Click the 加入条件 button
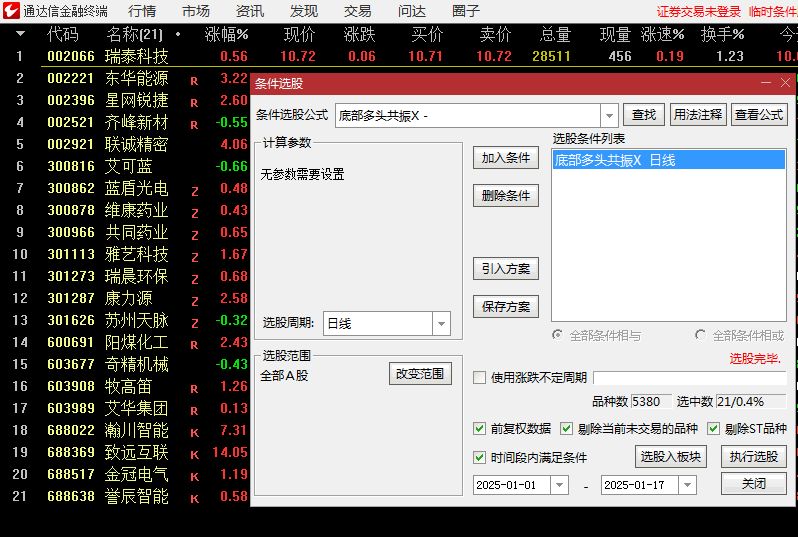 [x=506, y=158]
